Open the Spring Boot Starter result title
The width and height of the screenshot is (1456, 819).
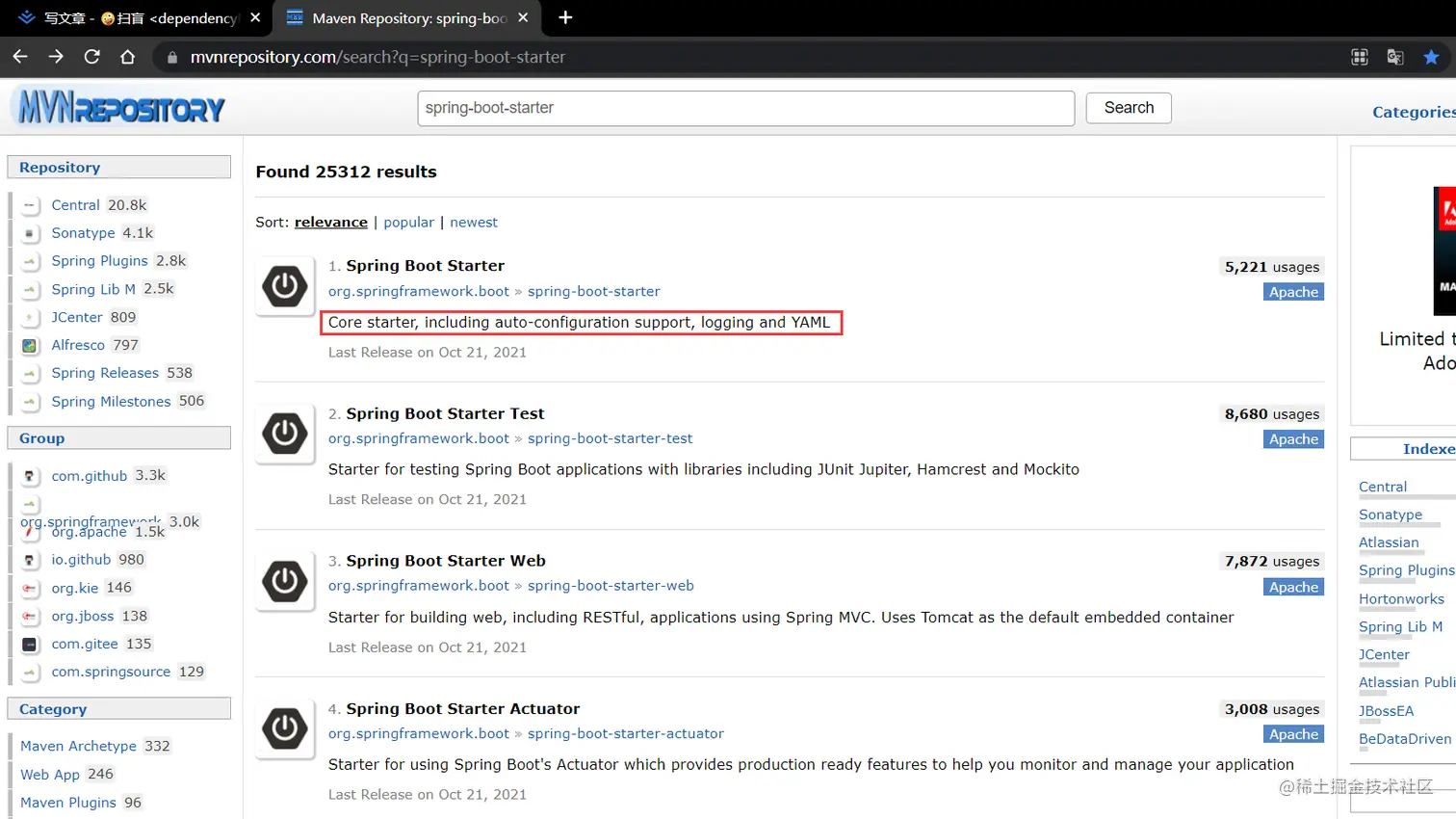425,266
